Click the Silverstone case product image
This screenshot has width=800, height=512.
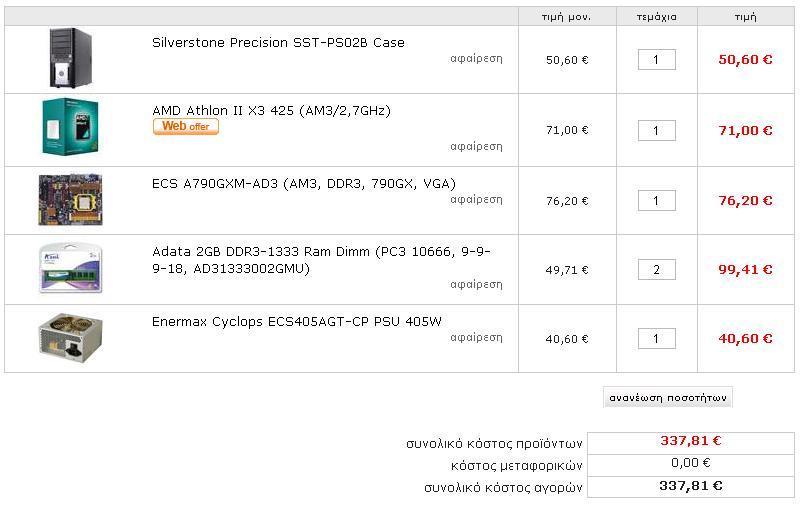click(x=70, y=58)
